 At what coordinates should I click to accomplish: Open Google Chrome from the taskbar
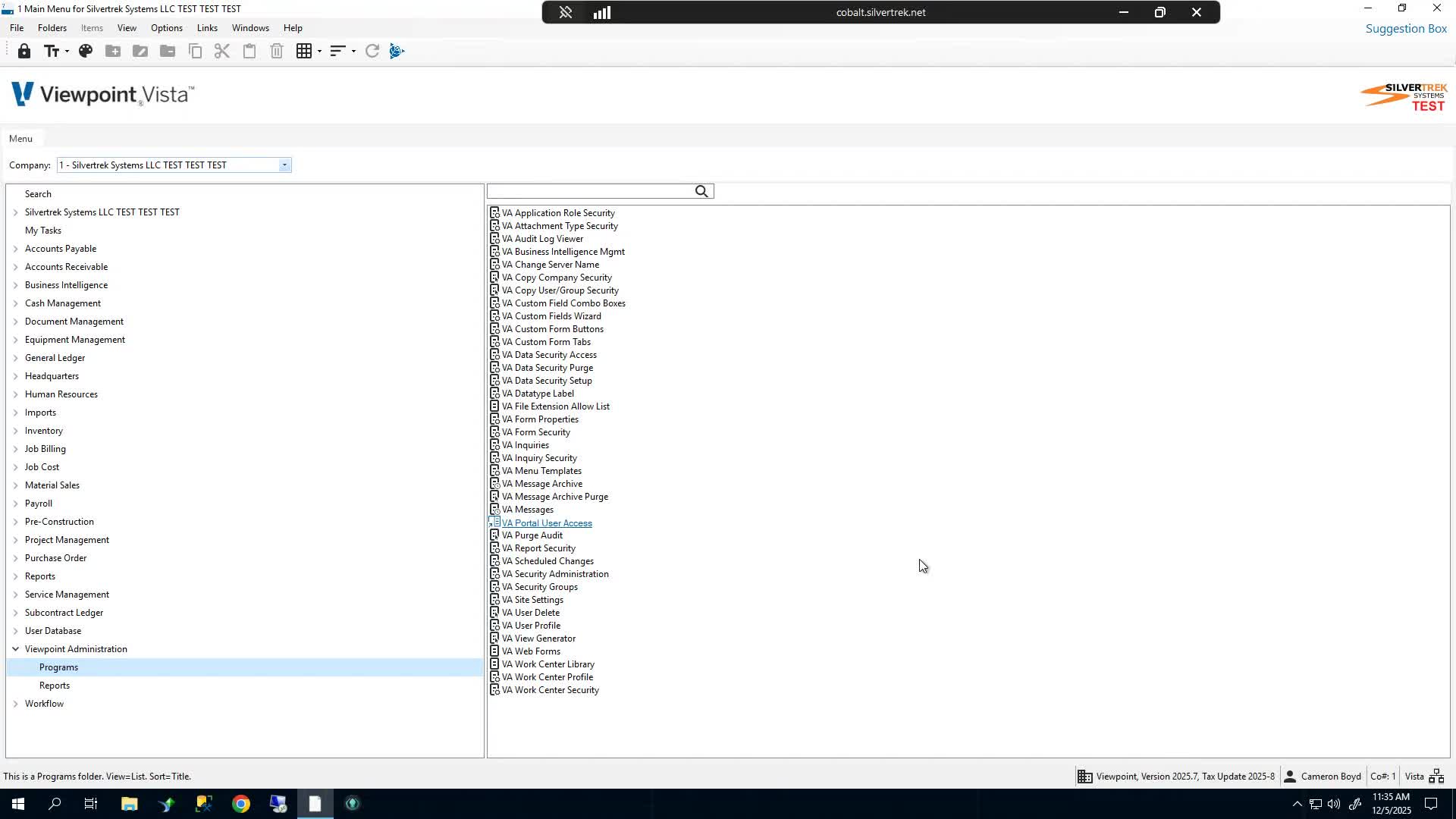pos(241,804)
